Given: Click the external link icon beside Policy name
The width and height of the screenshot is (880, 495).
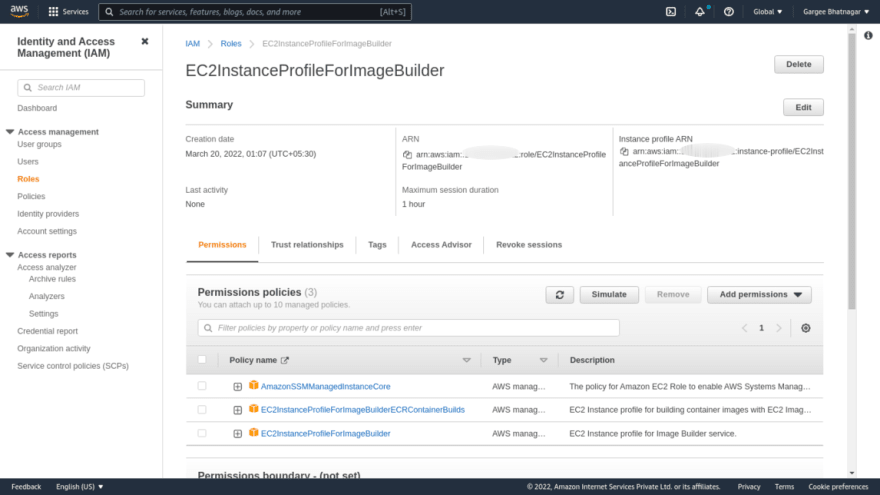Looking at the screenshot, I should (285, 360).
